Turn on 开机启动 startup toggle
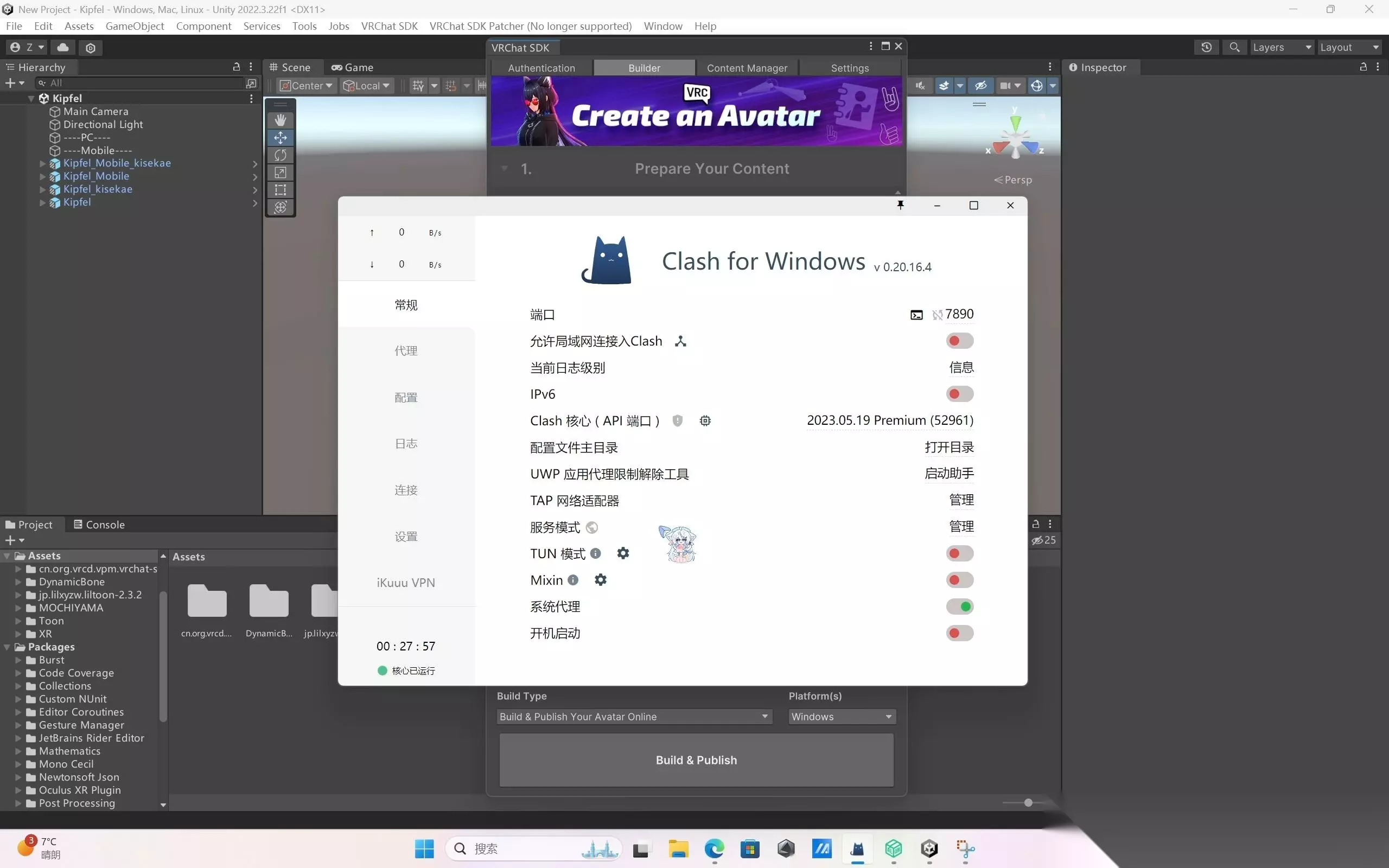 click(960, 633)
